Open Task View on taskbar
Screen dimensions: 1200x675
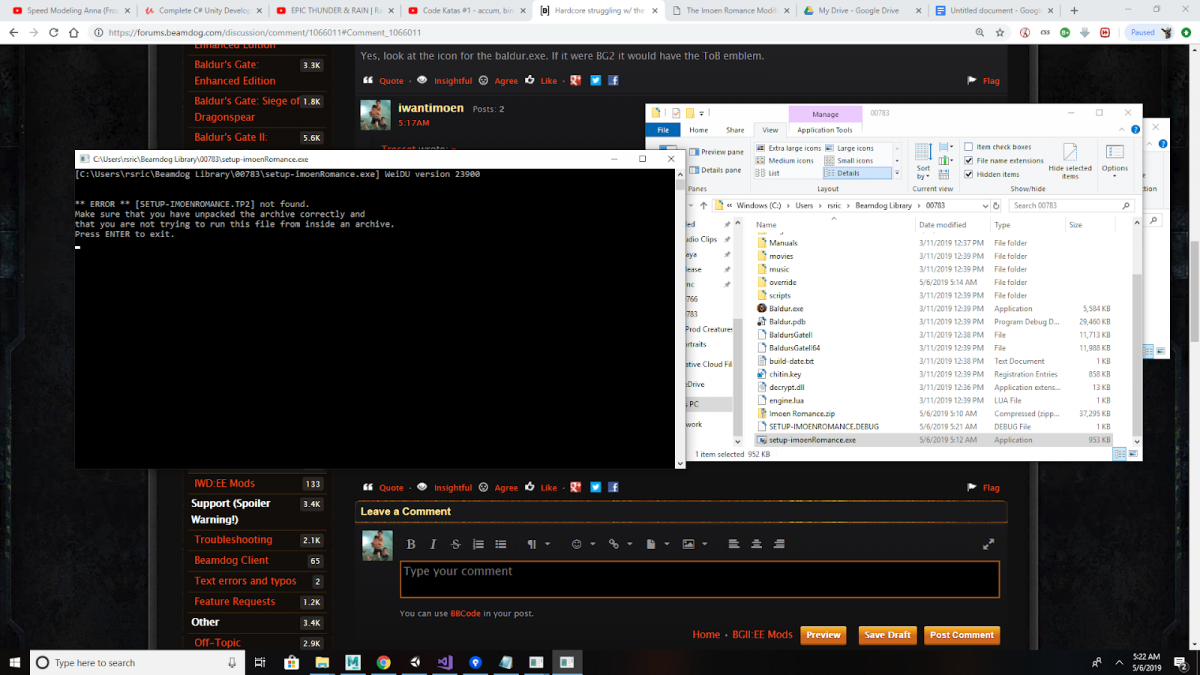[x=259, y=662]
